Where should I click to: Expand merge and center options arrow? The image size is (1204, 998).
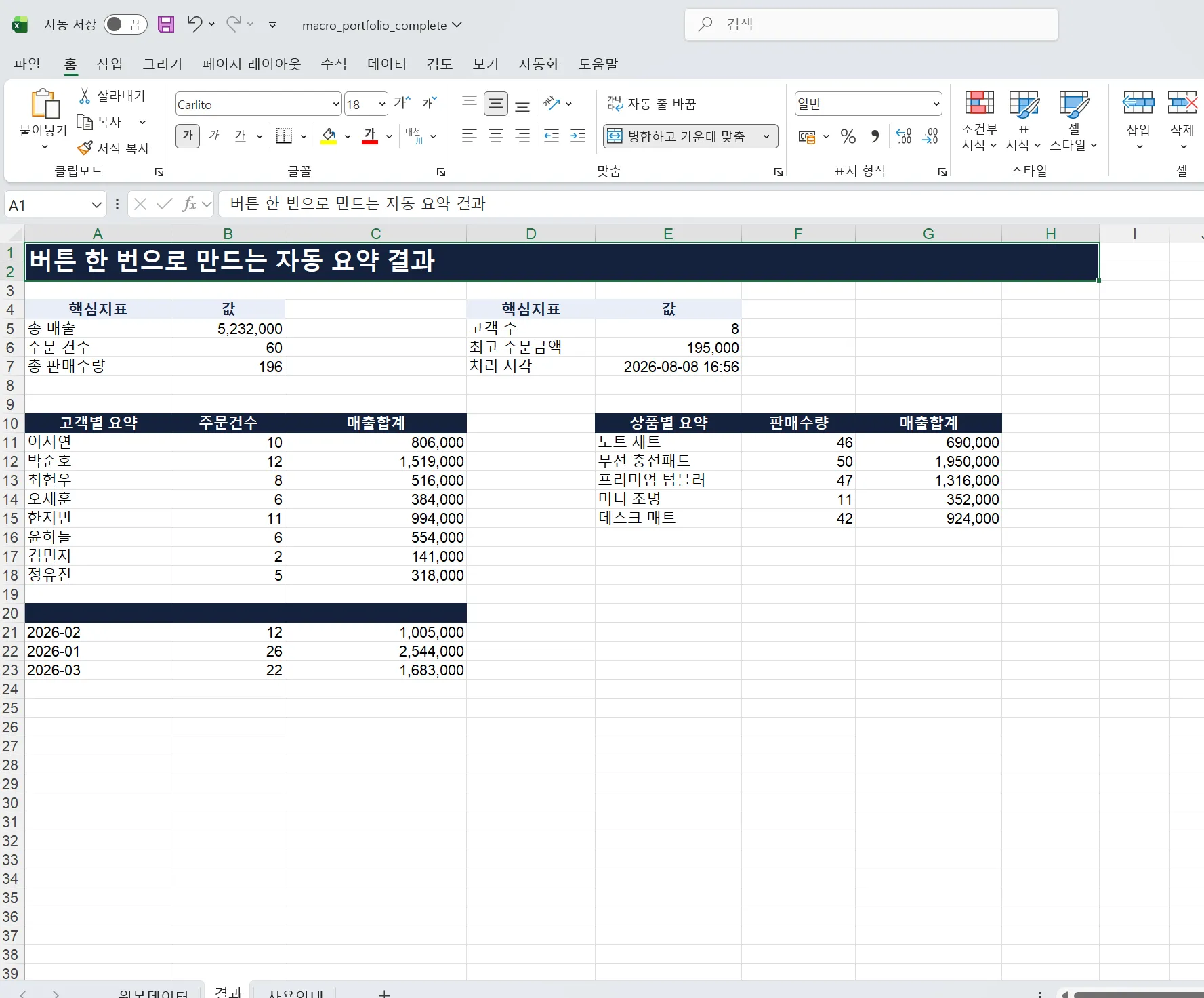coord(766,136)
